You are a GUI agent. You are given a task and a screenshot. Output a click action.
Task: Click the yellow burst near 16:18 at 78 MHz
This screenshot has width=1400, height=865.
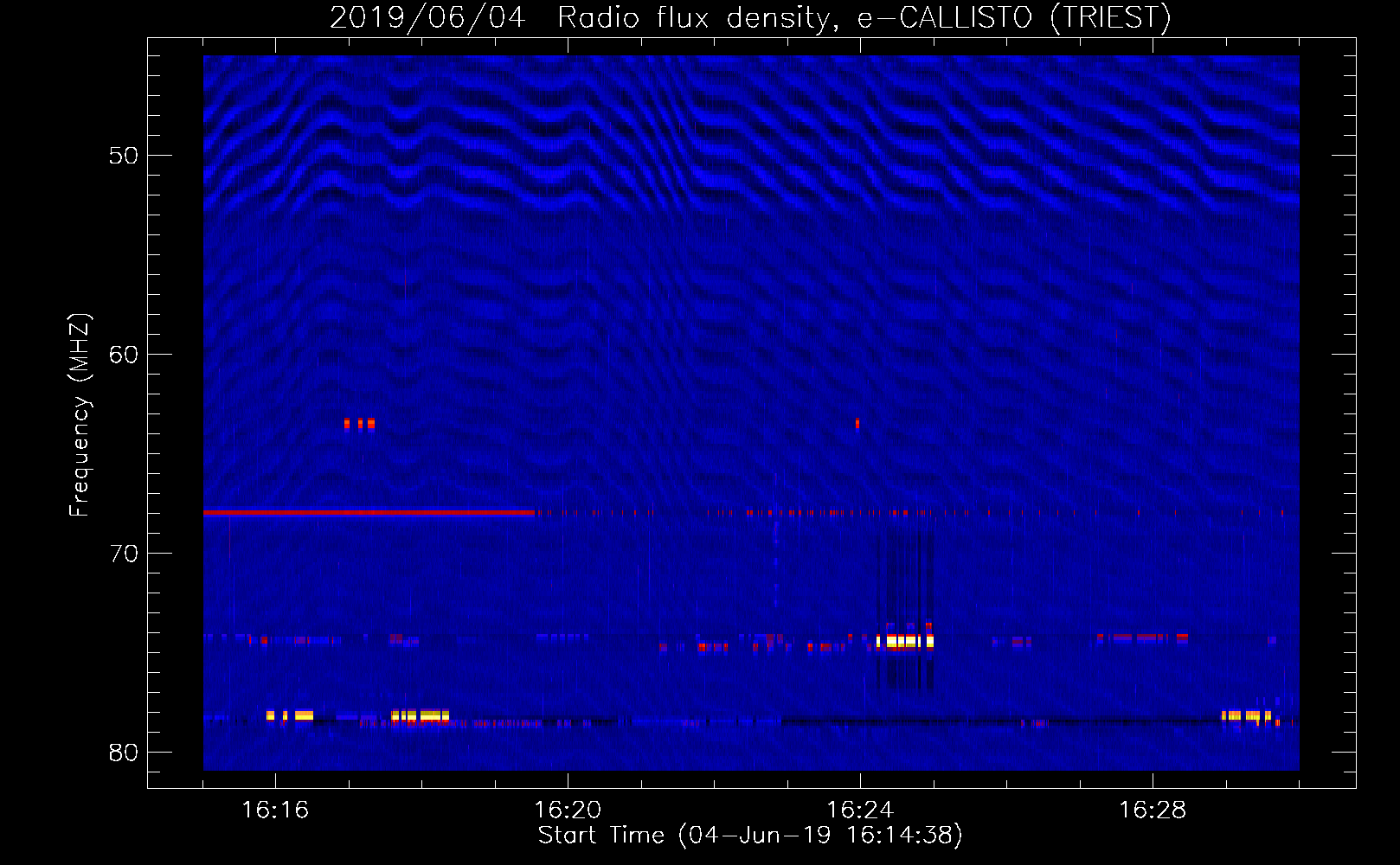click(x=421, y=716)
